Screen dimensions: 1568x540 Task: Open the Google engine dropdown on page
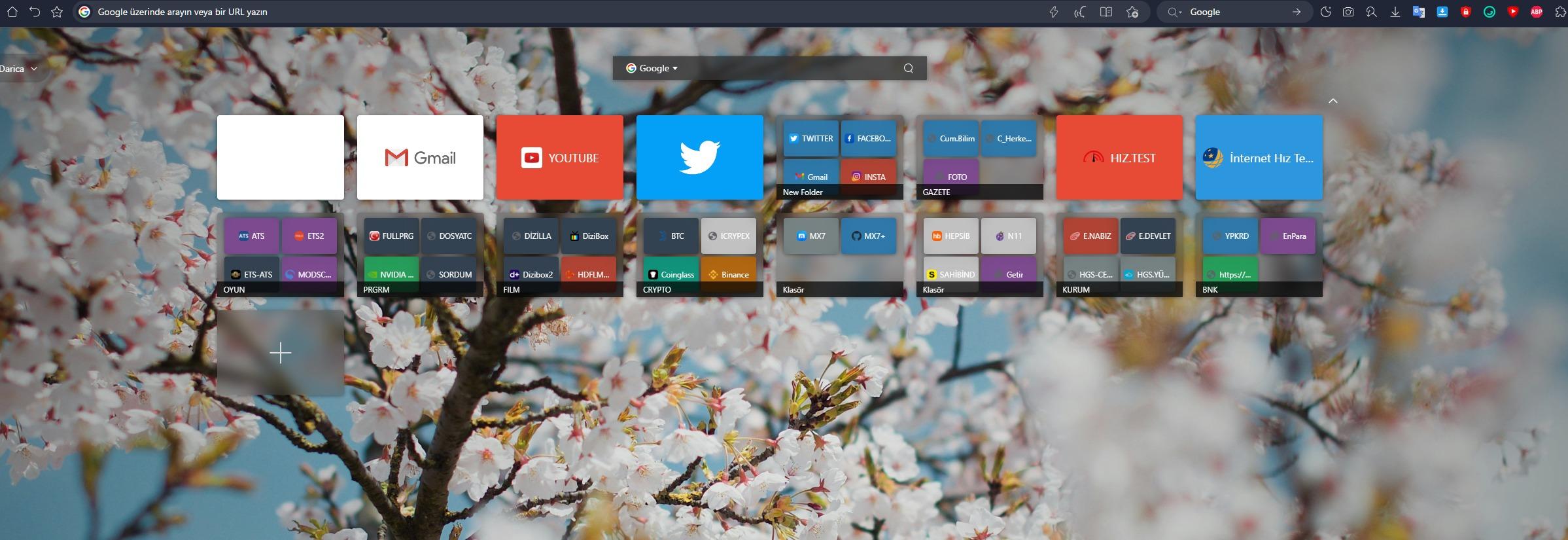click(652, 68)
